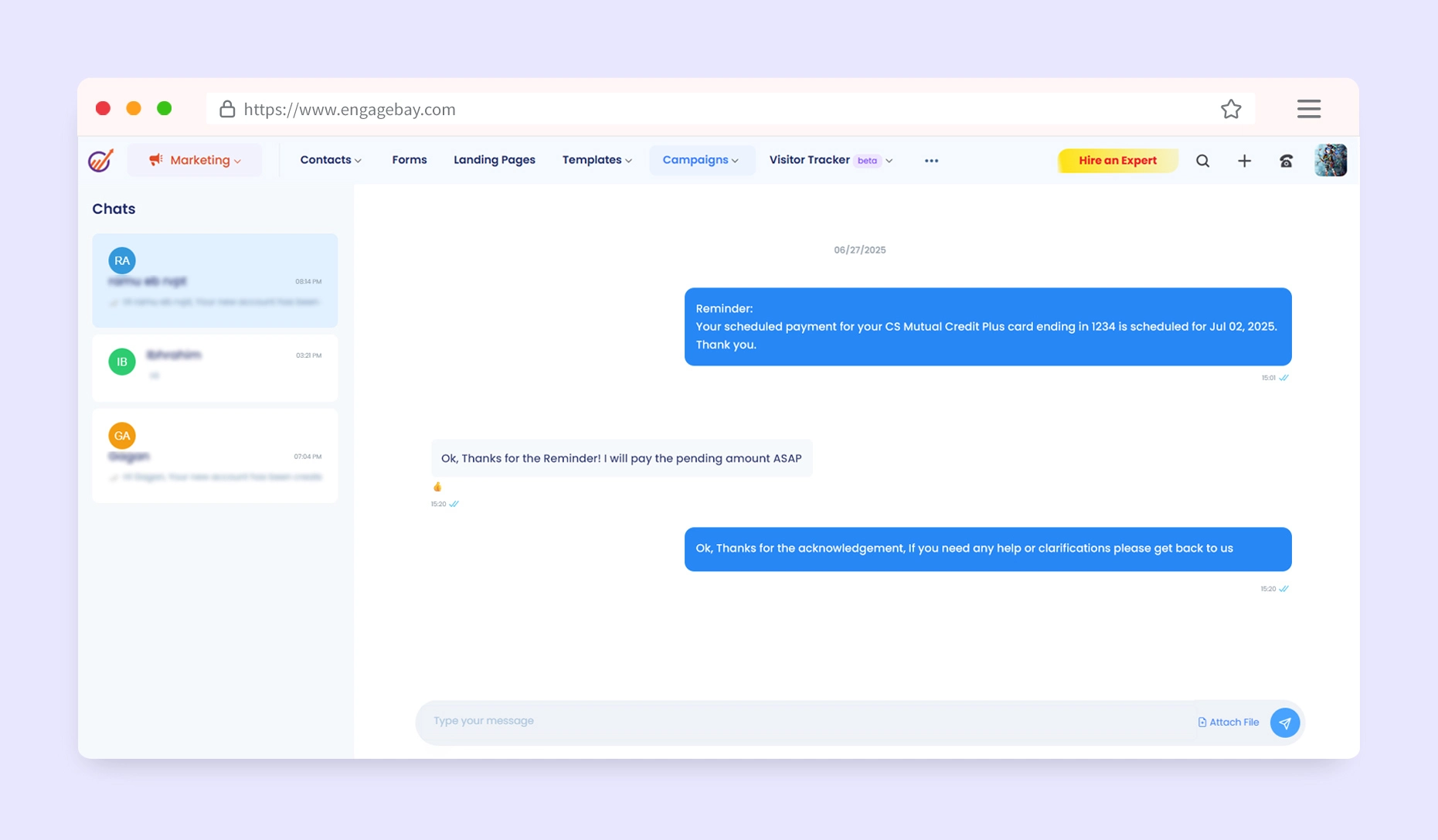The width and height of the screenshot is (1438, 840).
Task: Expand the Contacts dropdown menu
Action: 331,160
